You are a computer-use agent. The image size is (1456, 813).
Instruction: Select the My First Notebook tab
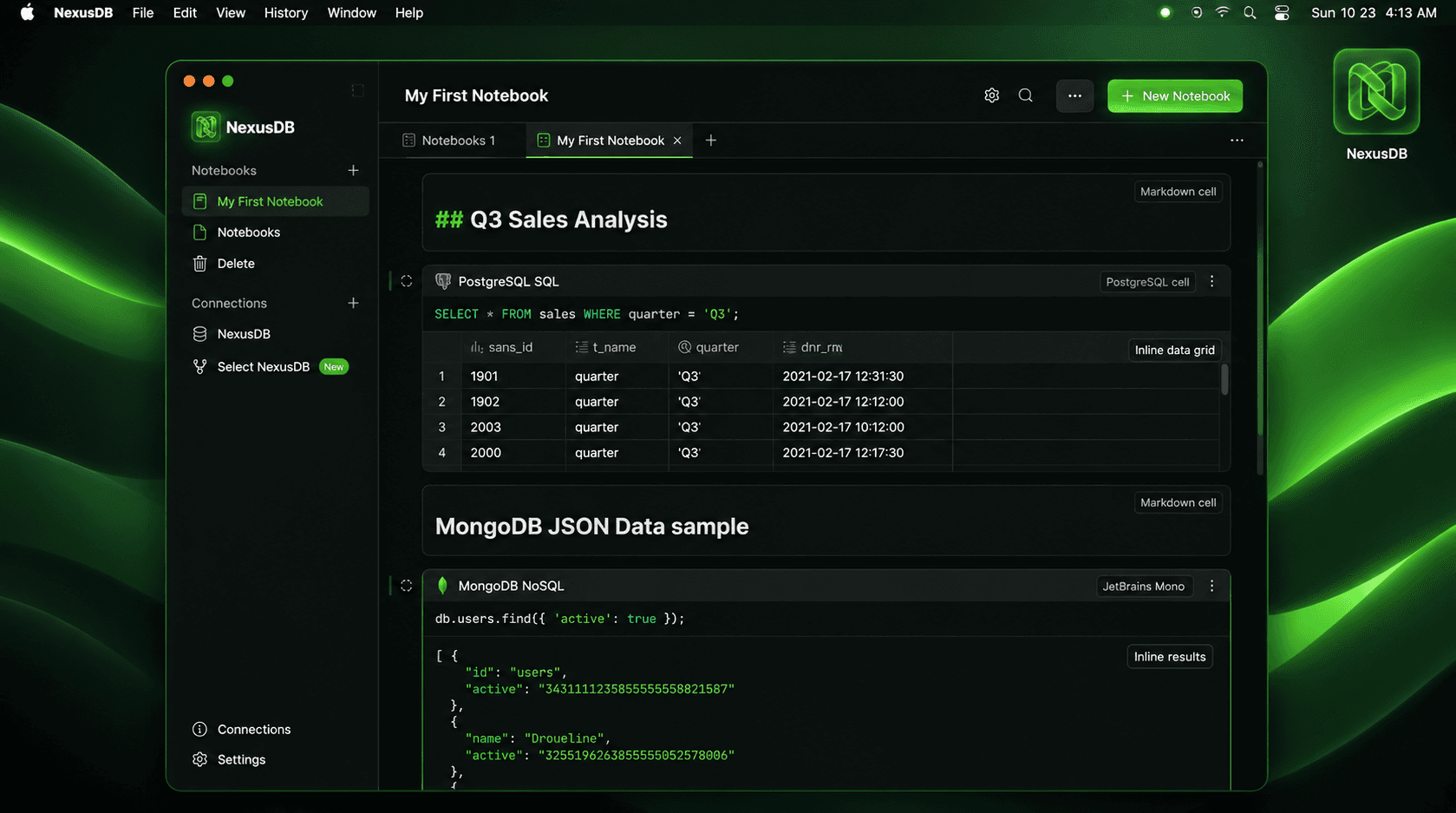coord(610,141)
